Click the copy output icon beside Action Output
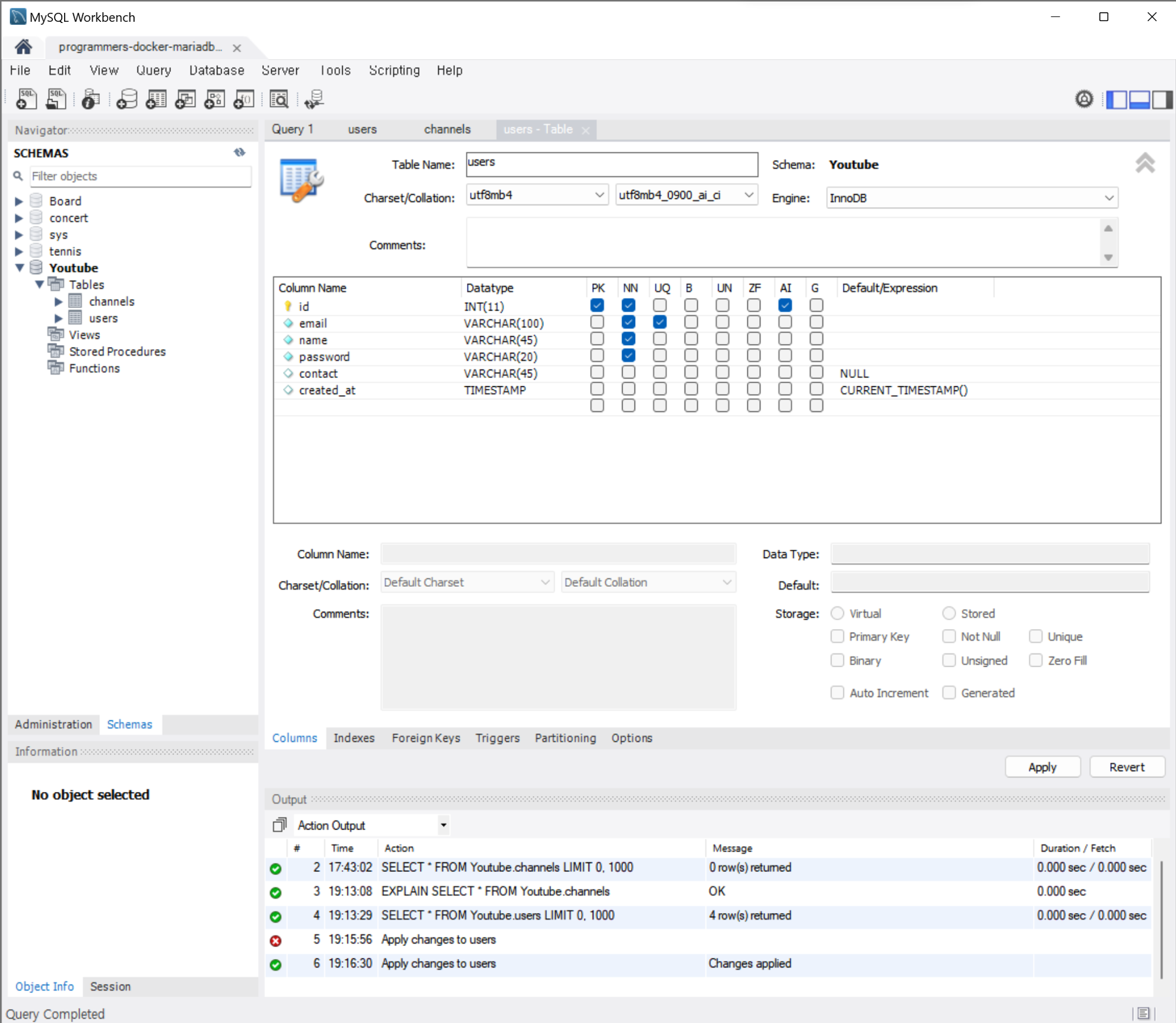This screenshot has height=1023, width=1176. [279, 825]
